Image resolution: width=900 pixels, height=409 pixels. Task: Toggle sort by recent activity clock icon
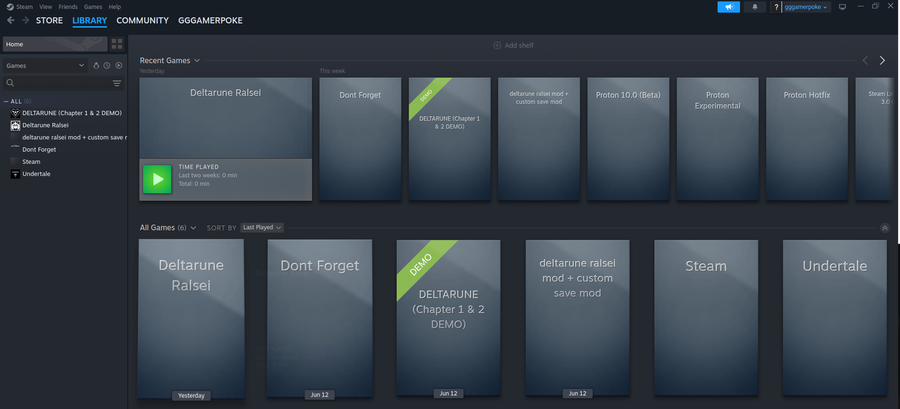[x=107, y=66]
